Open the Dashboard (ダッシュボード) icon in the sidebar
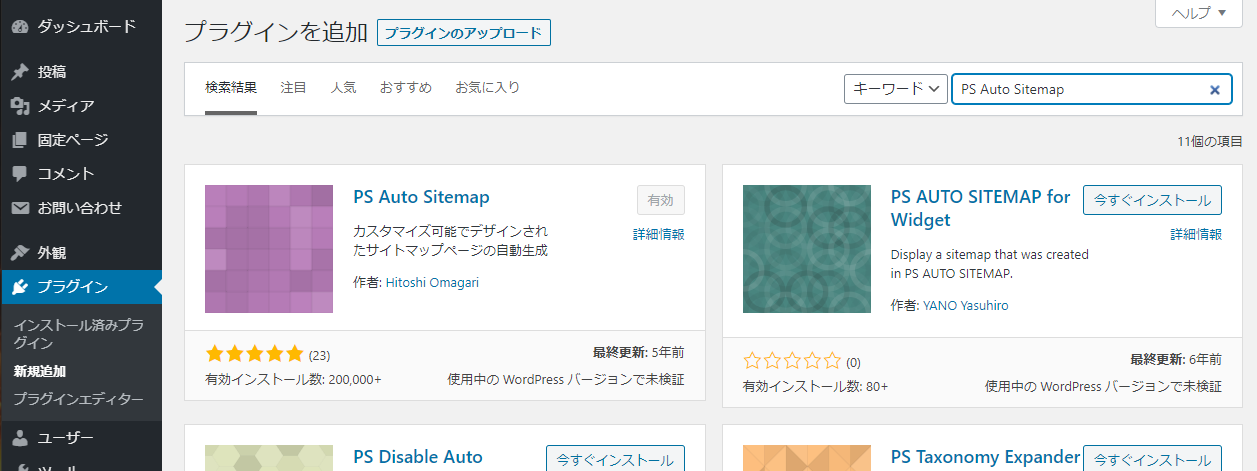Screen dimensions: 1257x471 pos(19,26)
